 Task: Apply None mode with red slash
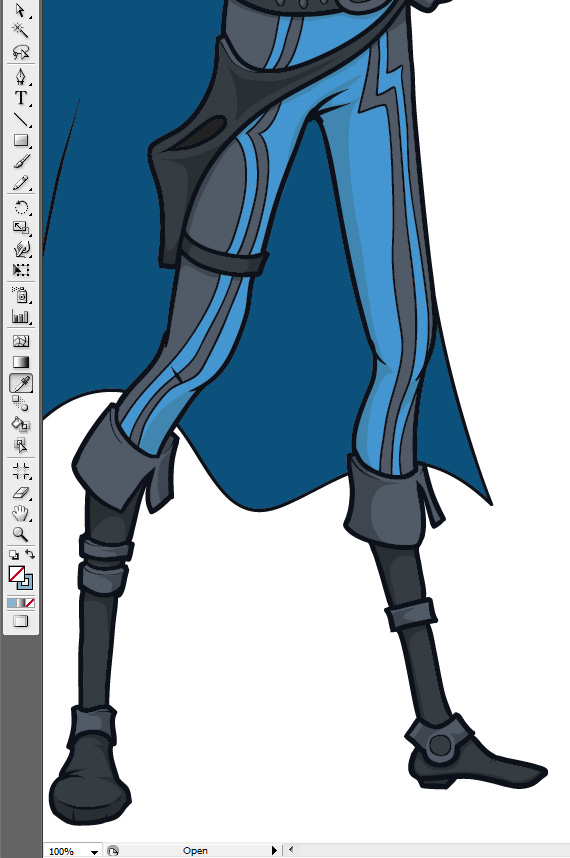point(30,603)
